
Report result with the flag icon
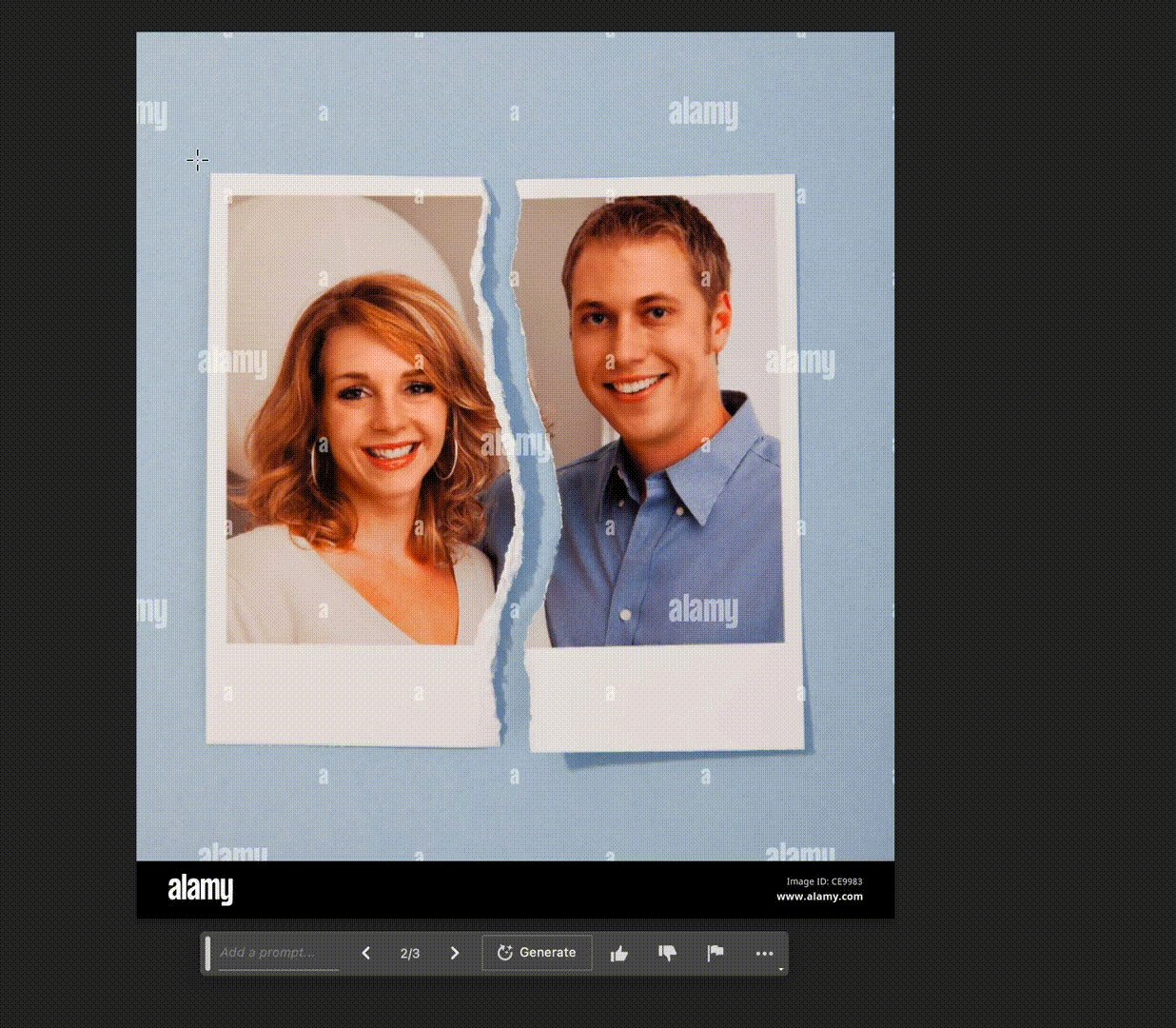pos(715,953)
